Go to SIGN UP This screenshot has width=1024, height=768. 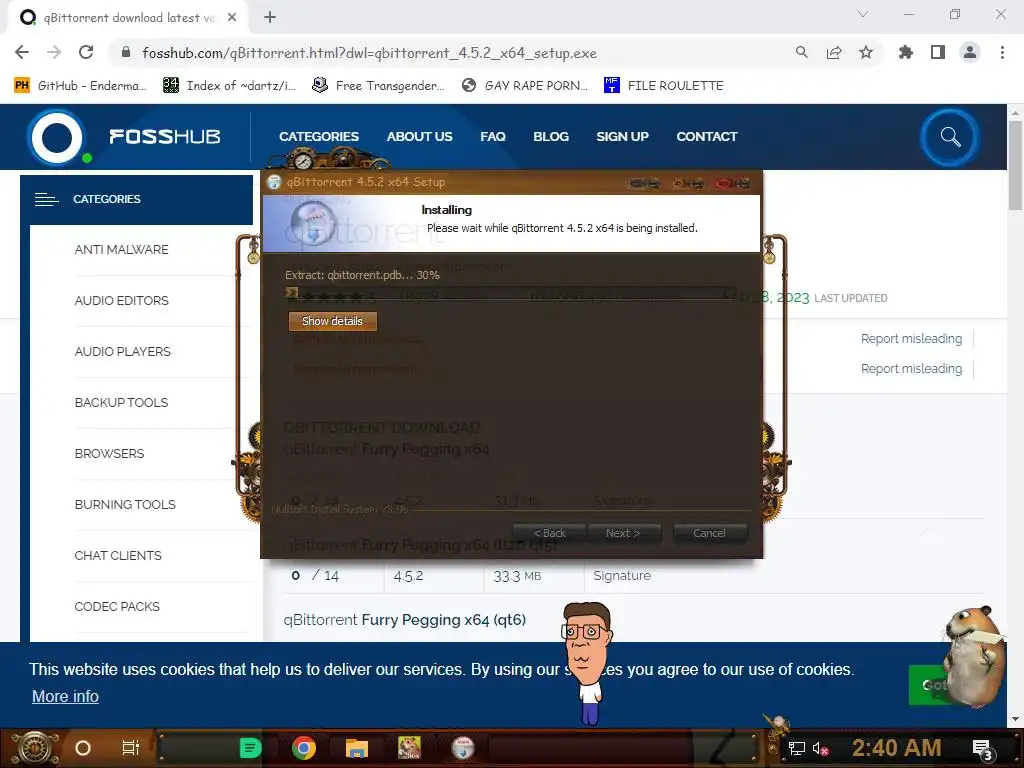622,136
